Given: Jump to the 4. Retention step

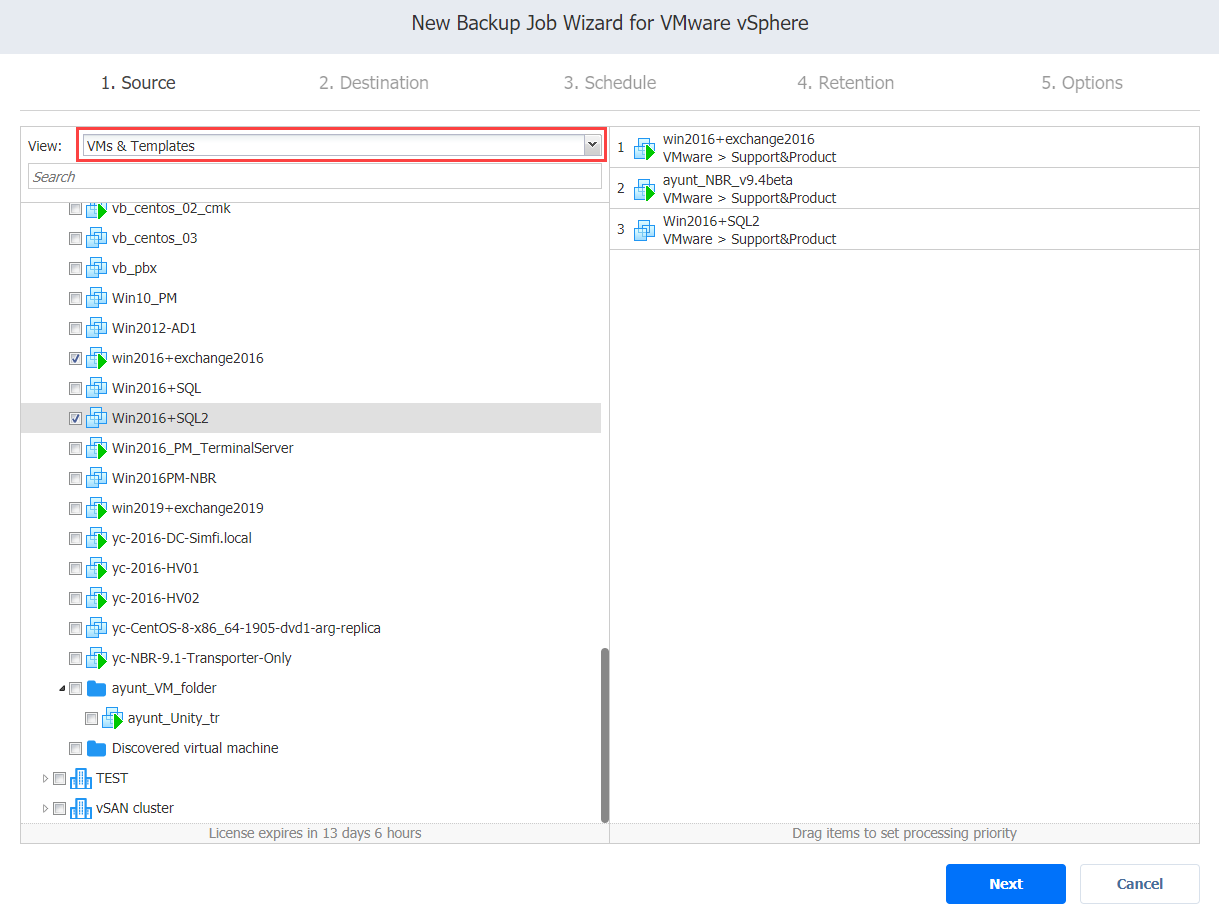Looking at the screenshot, I should coord(846,83).
